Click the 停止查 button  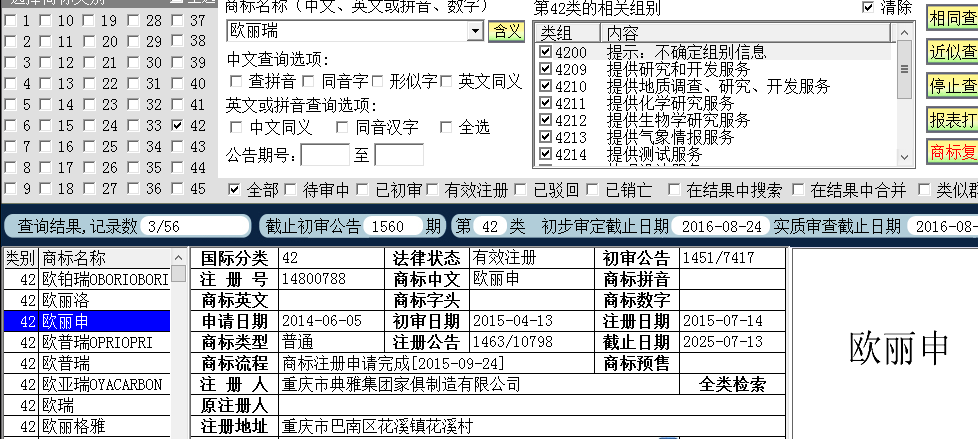point(952,86)
